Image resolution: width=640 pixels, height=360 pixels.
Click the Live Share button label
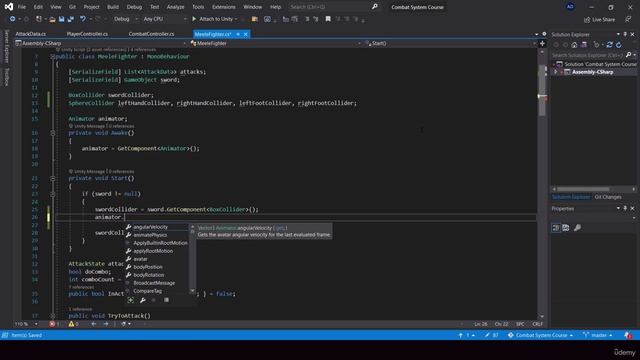pyautogui.click(x=603, y=20)
